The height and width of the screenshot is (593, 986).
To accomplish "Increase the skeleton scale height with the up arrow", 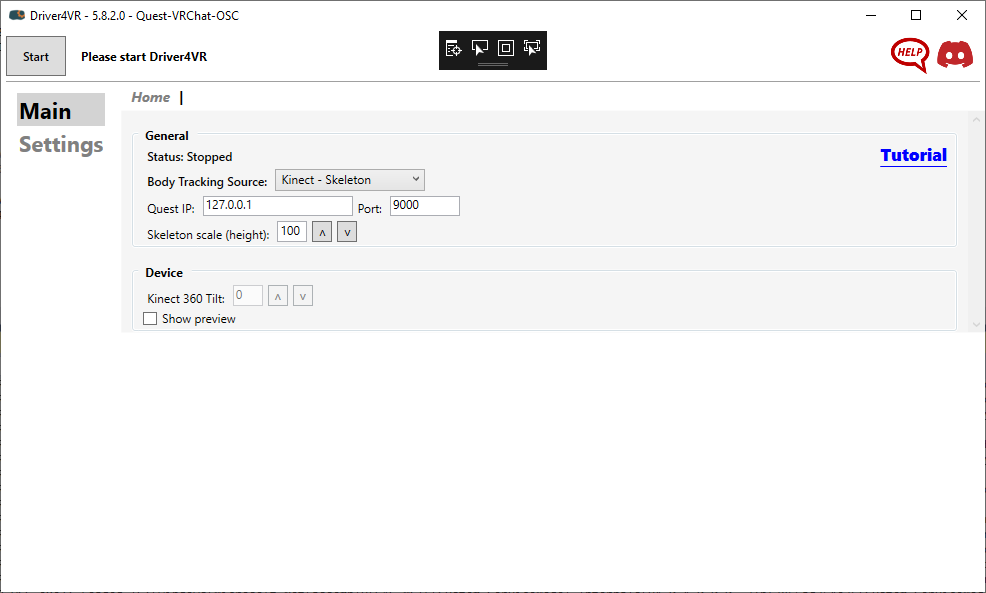I will coord(322,232).
